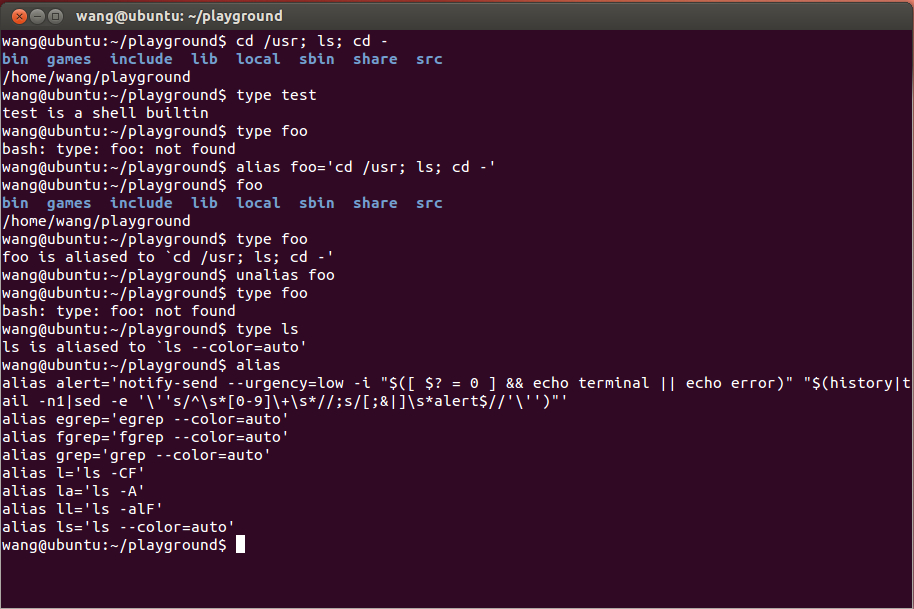914x609 pixels.
Task: Click the 'ls is aliased to' output line
Action: pos(154,347)
